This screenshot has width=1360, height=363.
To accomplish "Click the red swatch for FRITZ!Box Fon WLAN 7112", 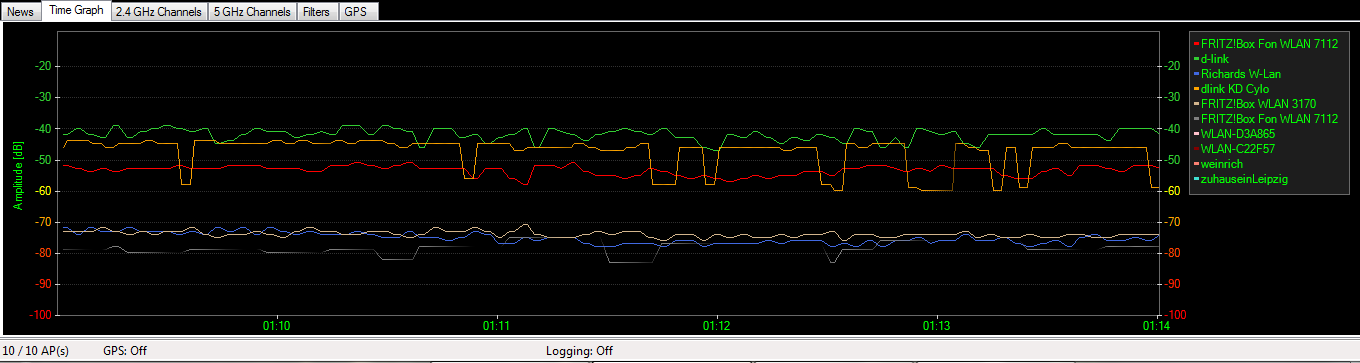I will (x=1196, y=45).
